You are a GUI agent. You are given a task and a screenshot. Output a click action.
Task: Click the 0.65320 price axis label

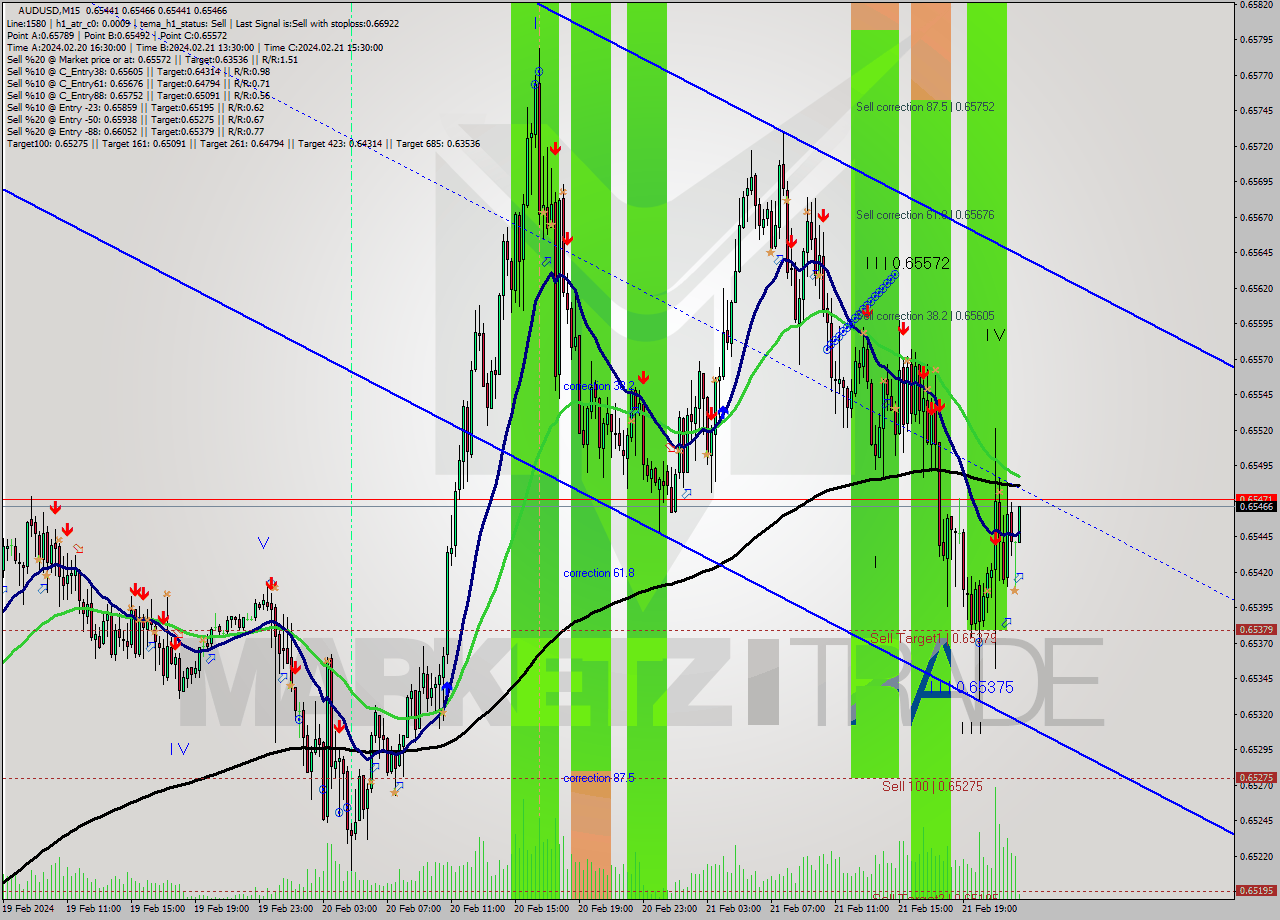point(1256,714)
